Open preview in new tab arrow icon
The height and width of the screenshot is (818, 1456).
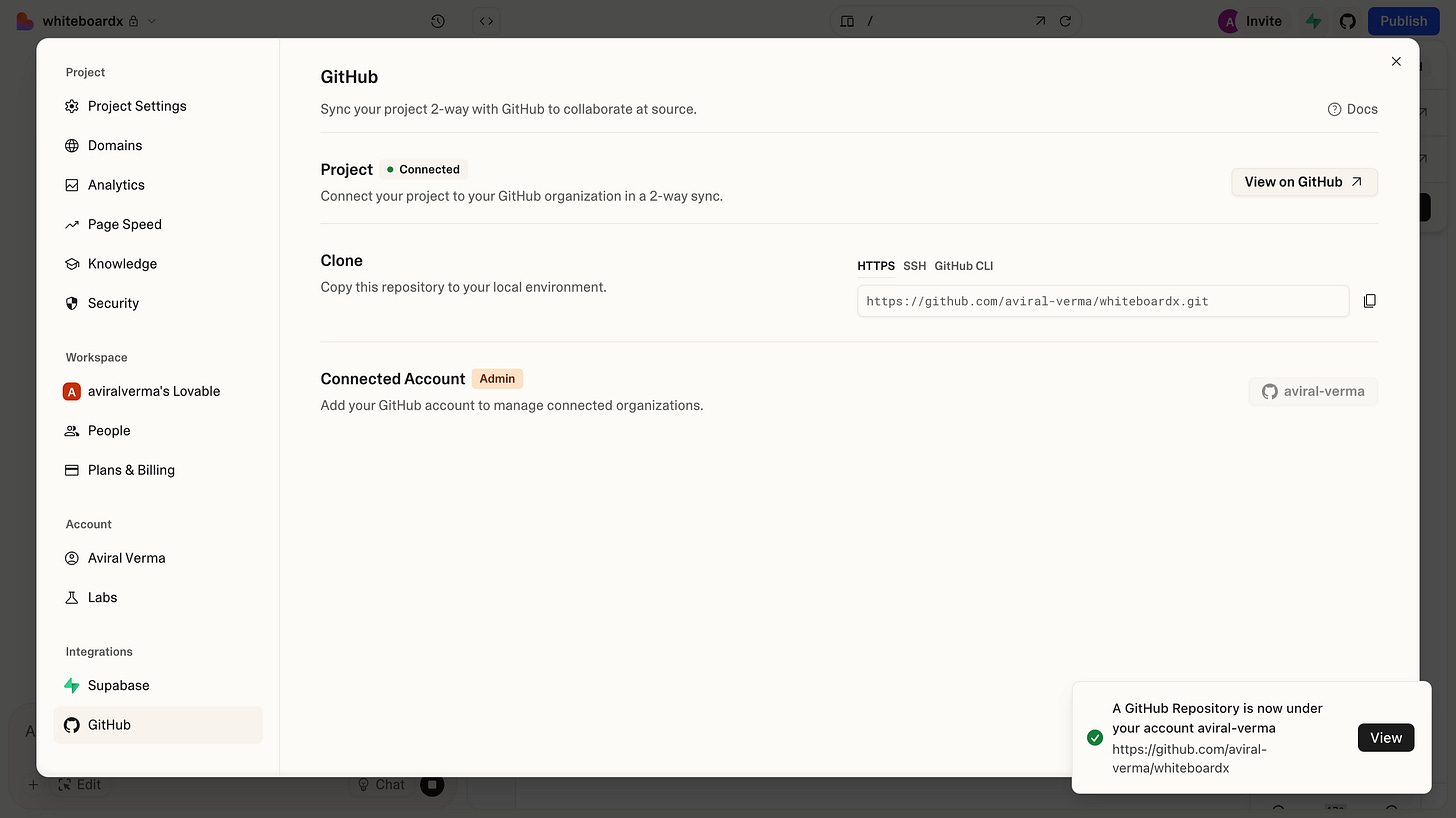tap(1040, 21)
